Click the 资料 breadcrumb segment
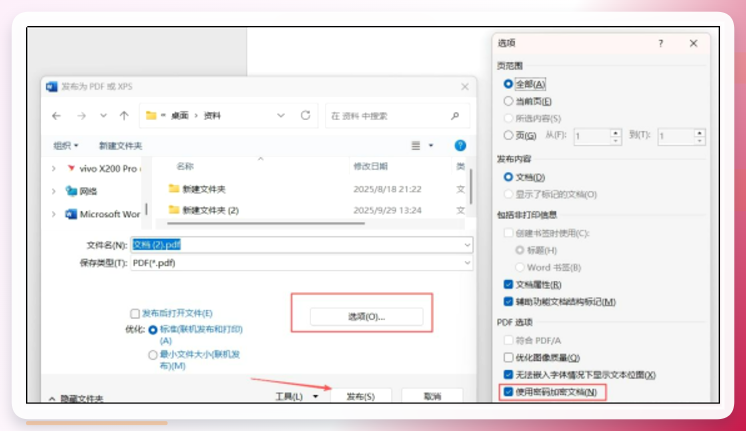 tap(212, 116)
